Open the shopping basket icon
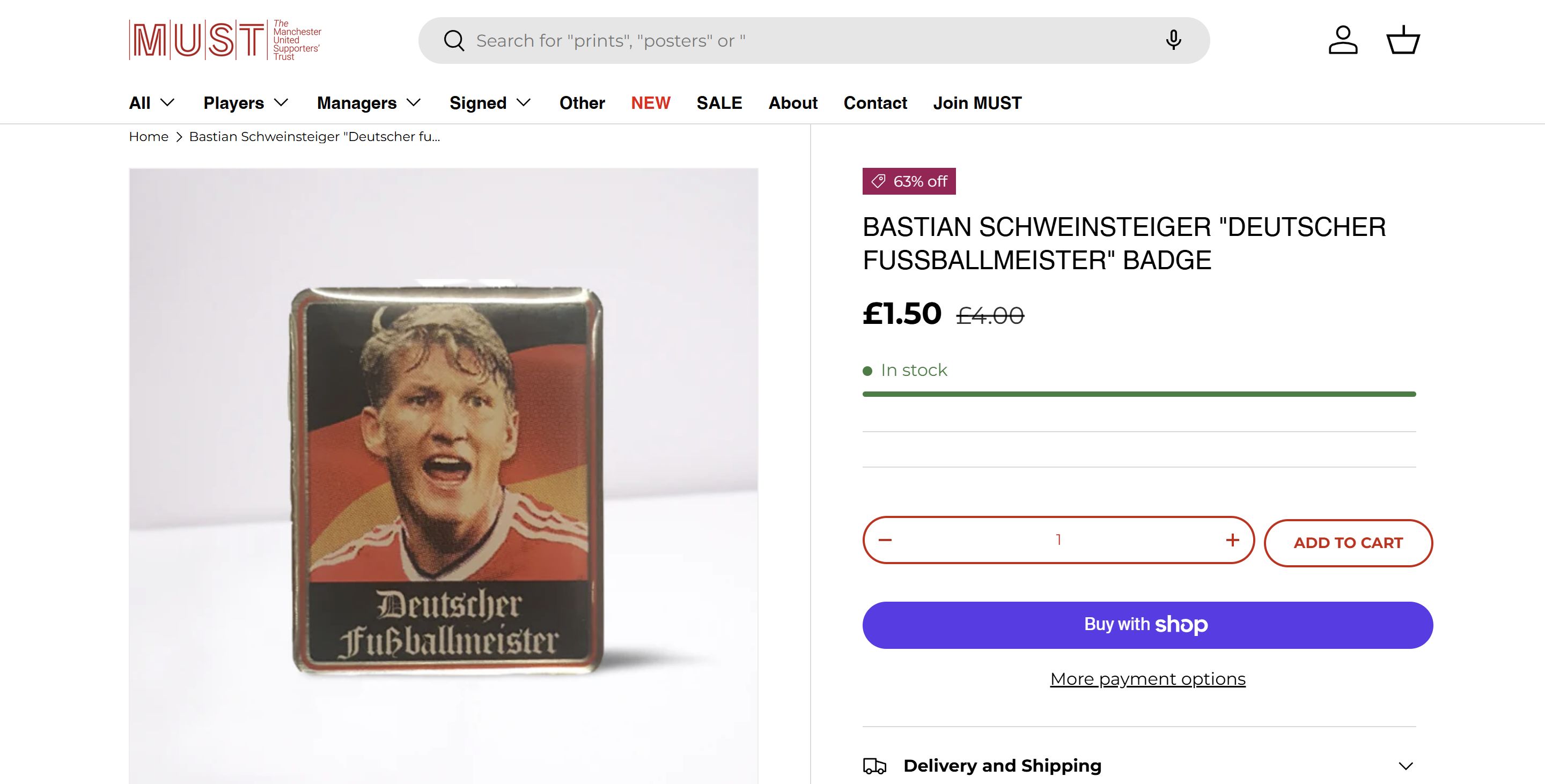Image resolution: width=1545 pixels, height=784 pixels. coord(1403,40)
